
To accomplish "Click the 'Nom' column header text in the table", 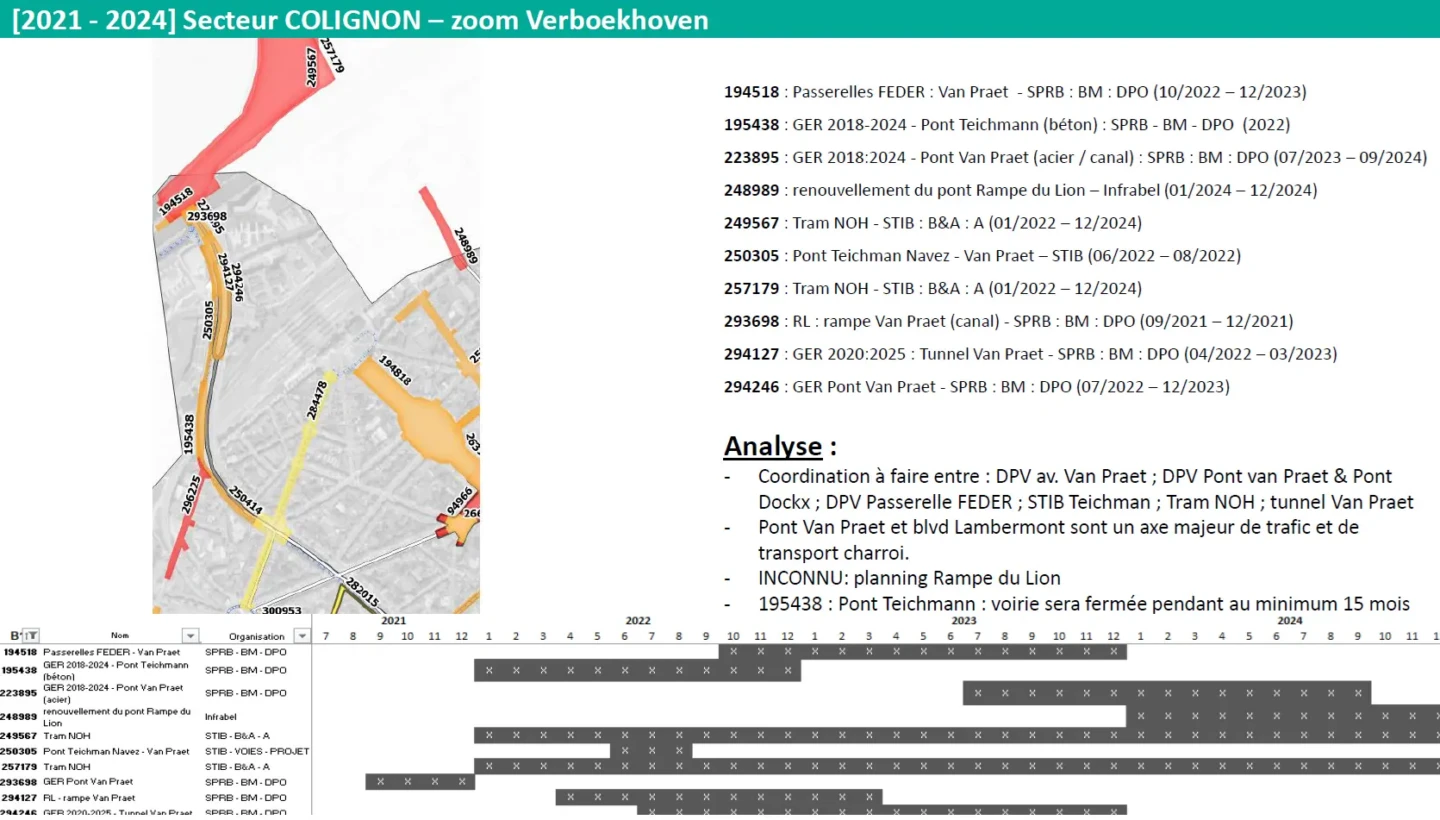I will click(x=120, y=636).
